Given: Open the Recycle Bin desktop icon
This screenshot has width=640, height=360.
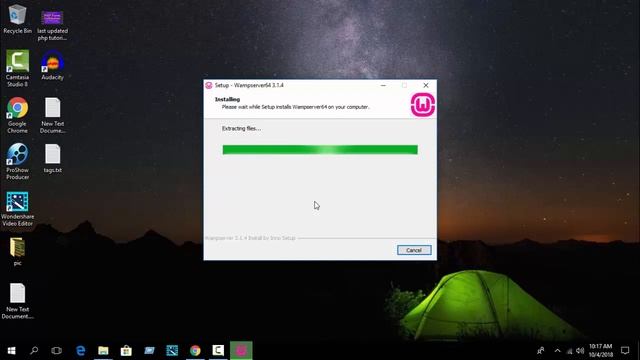Looking at the screenshot, I should [17, 20].
